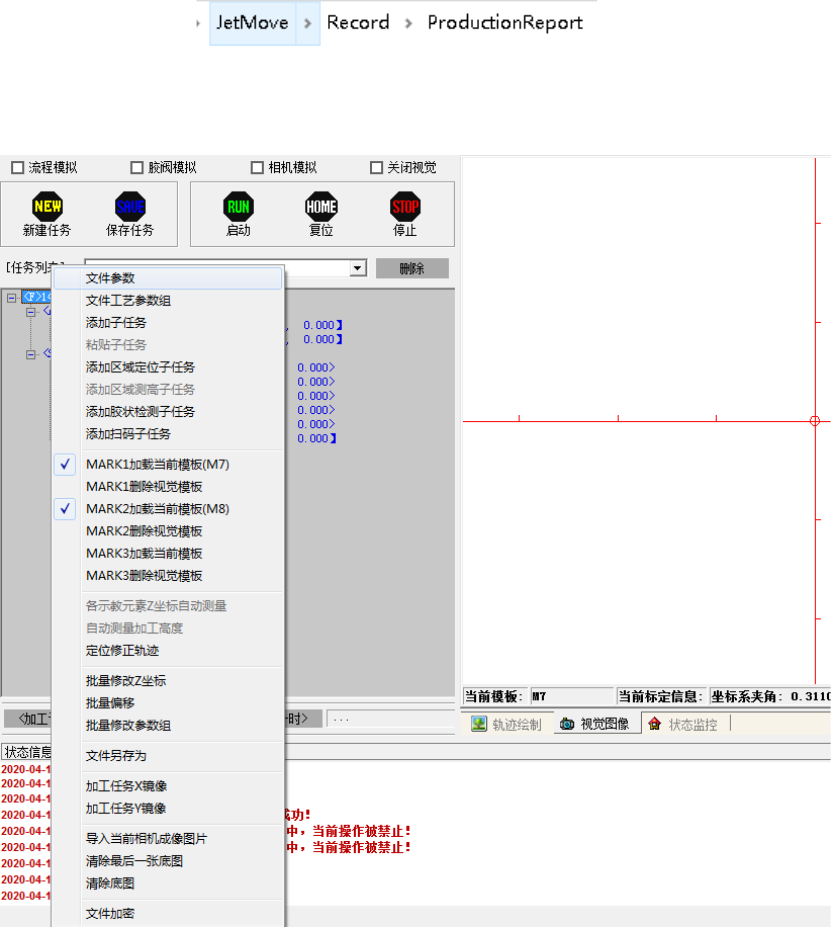Click the camera icon of 视觉图像

[567, 724]
